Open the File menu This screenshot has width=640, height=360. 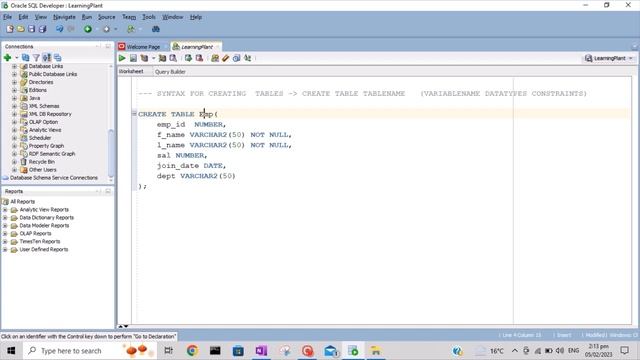(x=7, y=17)
